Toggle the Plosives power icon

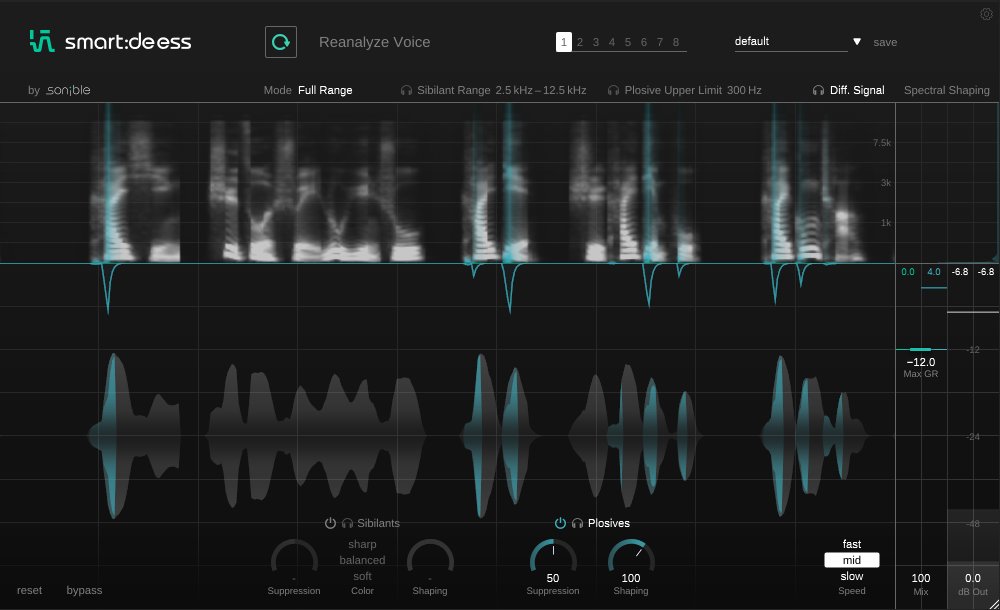click(x=560, y=523)
